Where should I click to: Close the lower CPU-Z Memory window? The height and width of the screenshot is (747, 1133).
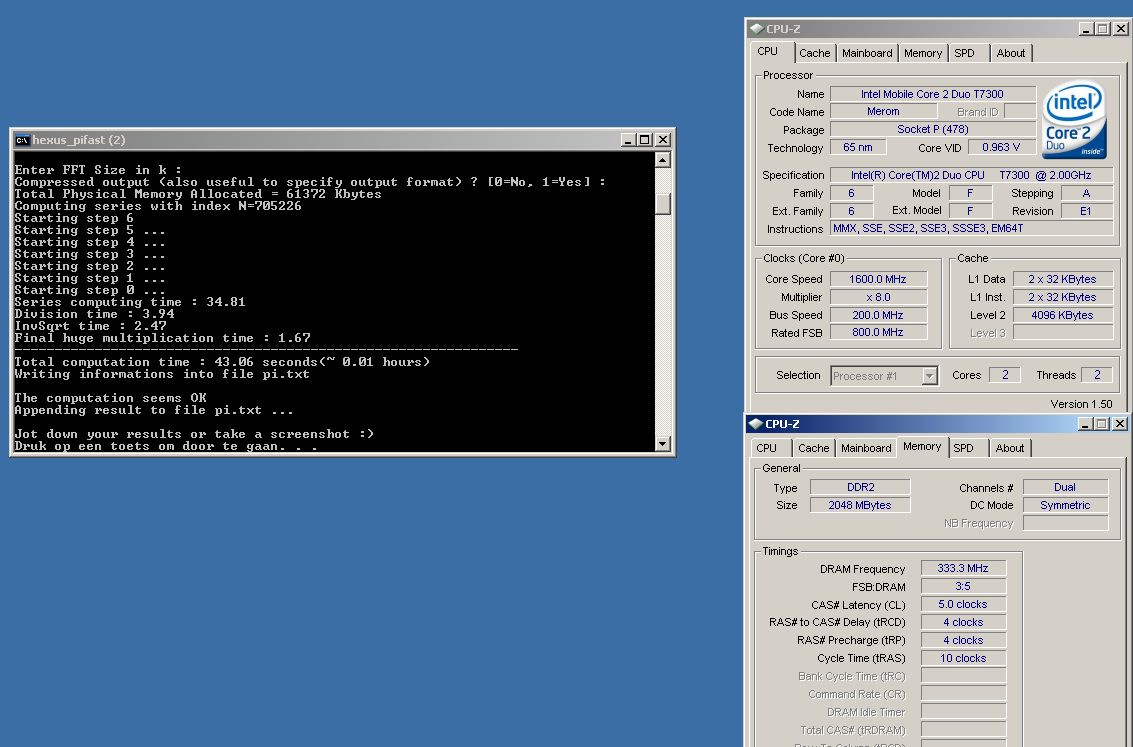(x=1120, y=424)
